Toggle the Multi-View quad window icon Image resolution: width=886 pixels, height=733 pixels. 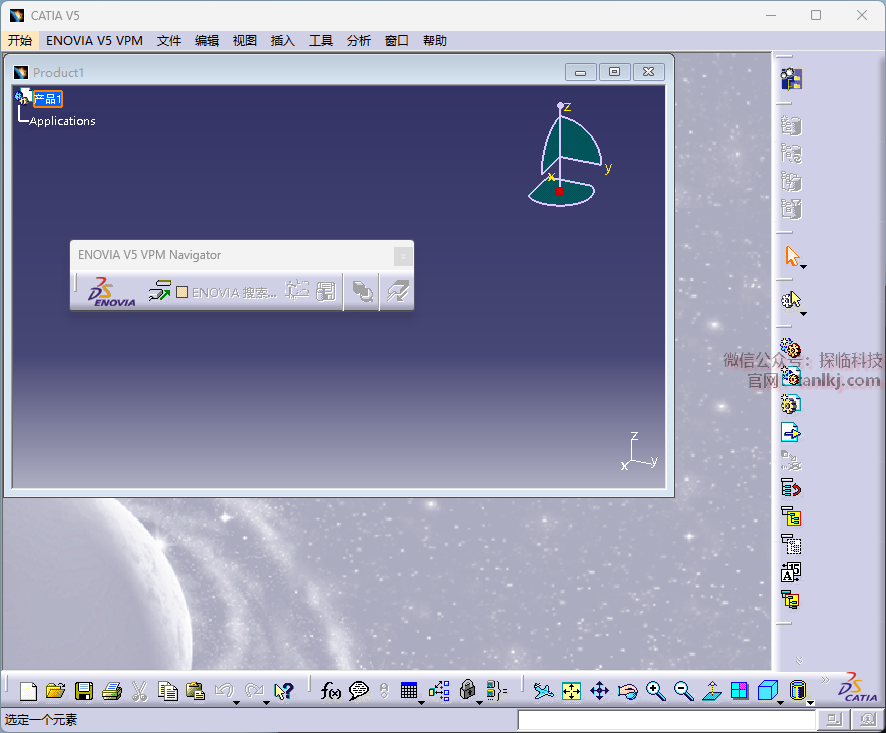click(x=740, y=691)
